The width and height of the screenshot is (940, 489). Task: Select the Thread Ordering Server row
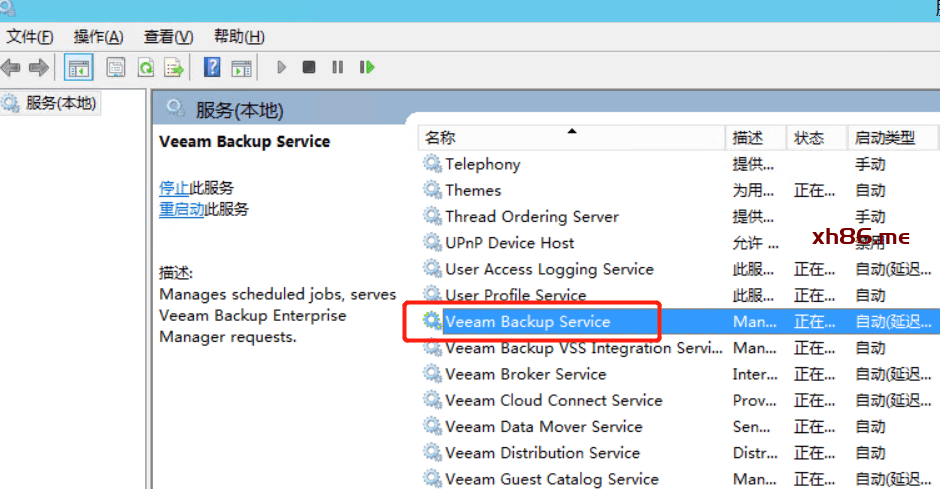pos(679,216)
